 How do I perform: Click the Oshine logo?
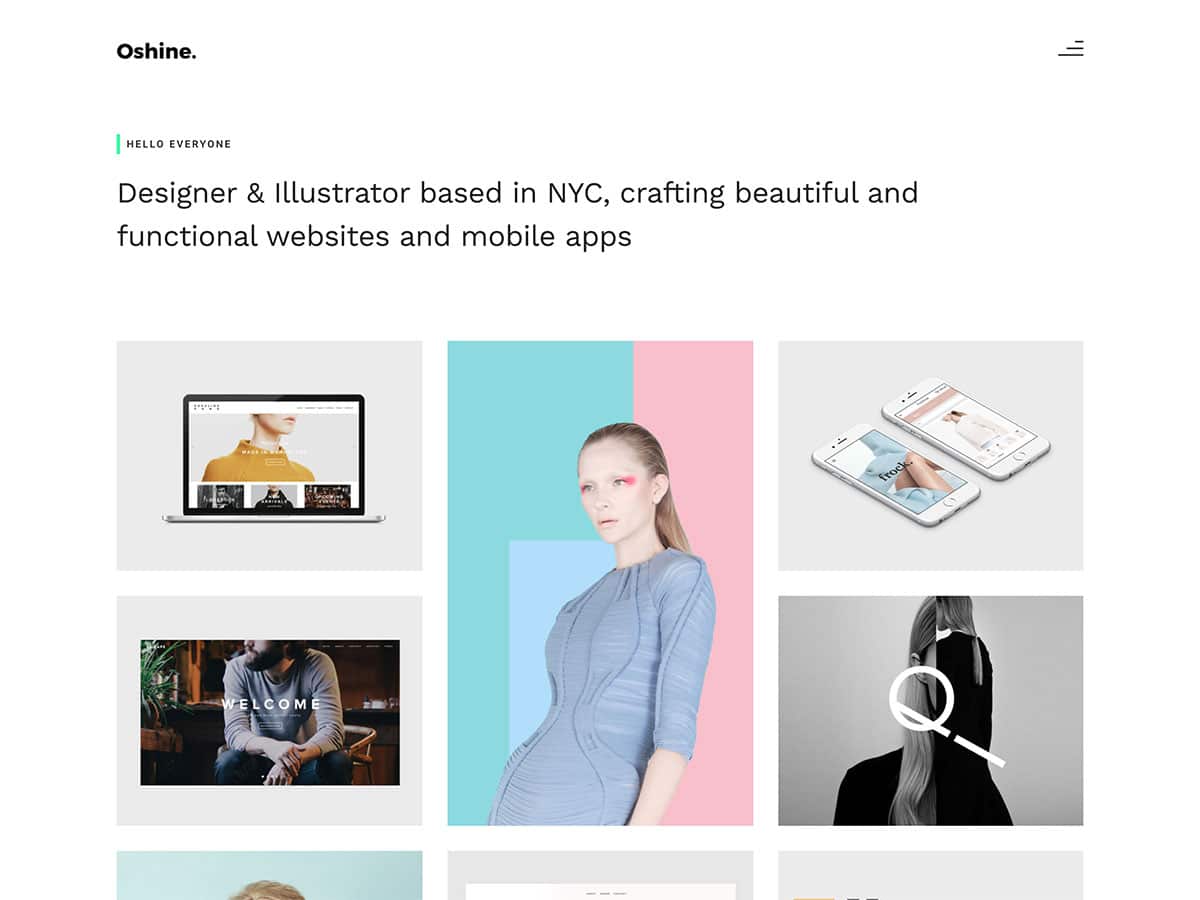pos(156,51)
